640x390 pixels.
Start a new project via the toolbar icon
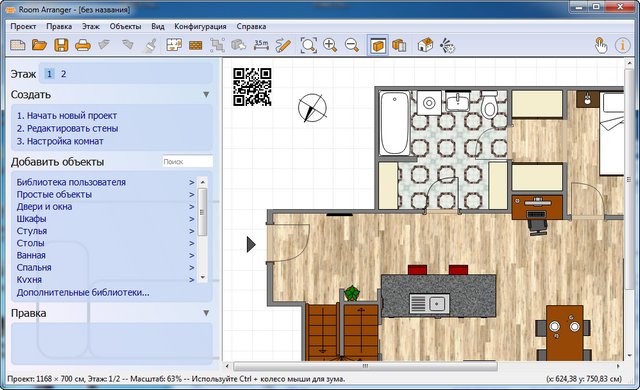[18, 45]
